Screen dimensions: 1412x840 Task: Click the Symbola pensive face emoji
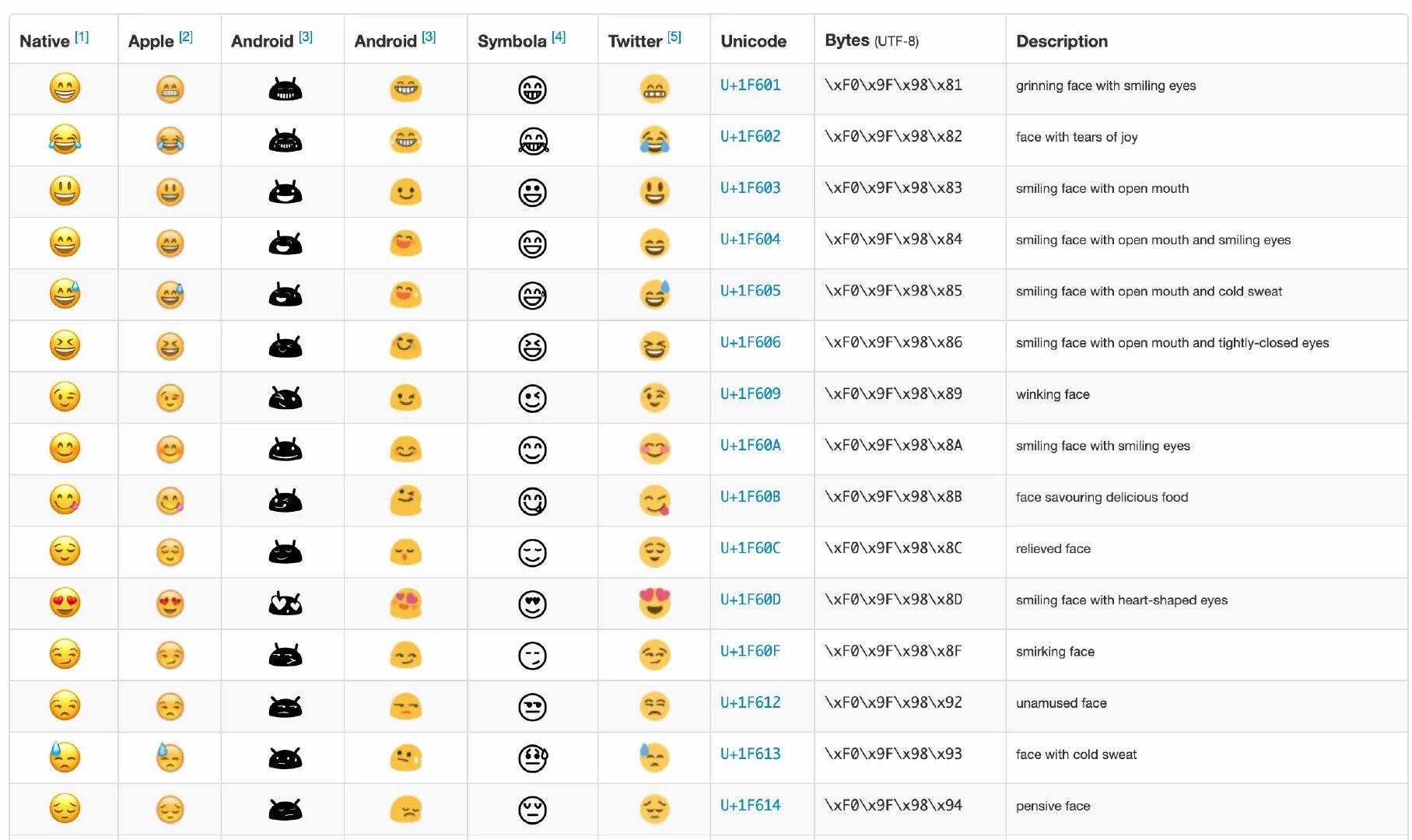(x=532, y=810)
